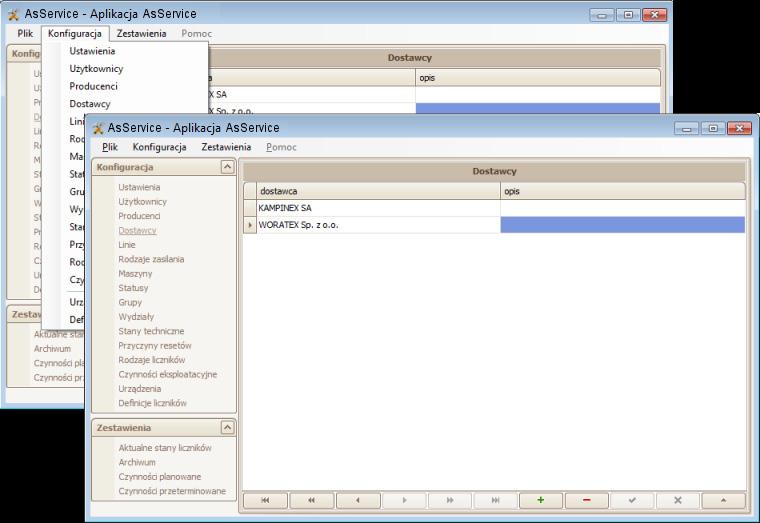Open Dostawcy in front sidebar

tap(137, 230)
